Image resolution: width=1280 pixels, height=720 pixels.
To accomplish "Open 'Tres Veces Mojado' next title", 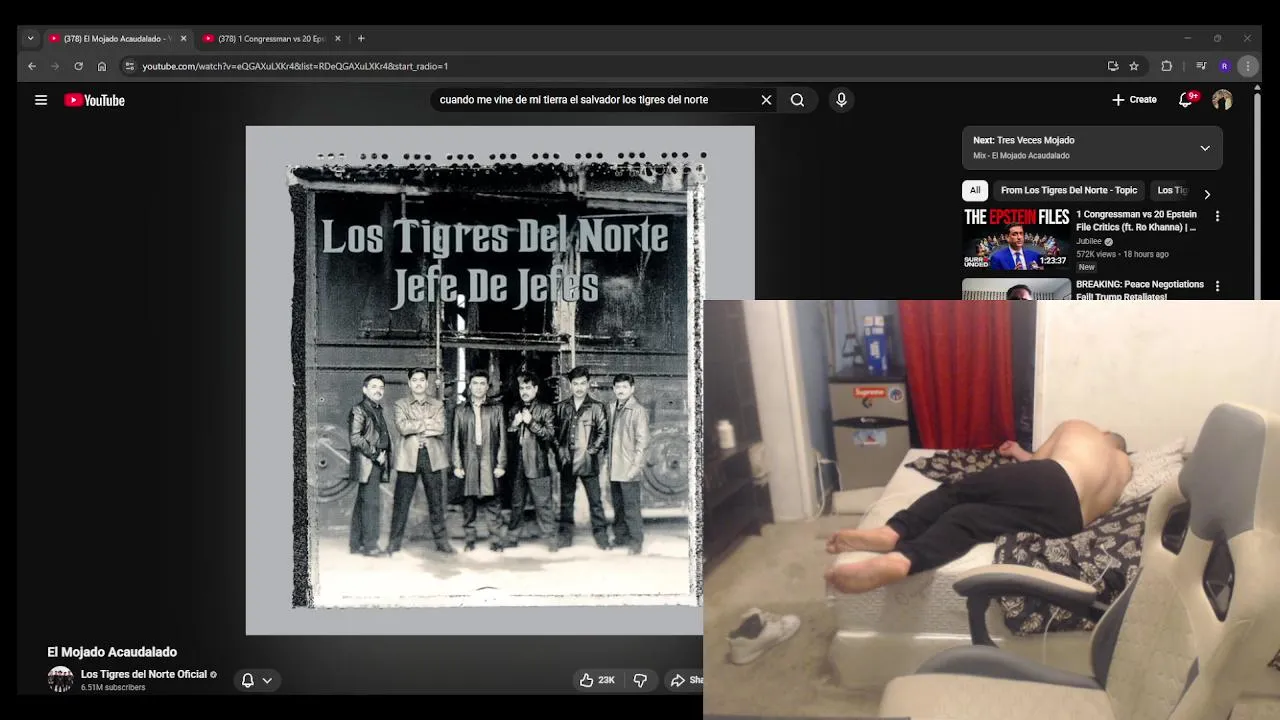I will pyautogui.click(x=1036, y=141).
